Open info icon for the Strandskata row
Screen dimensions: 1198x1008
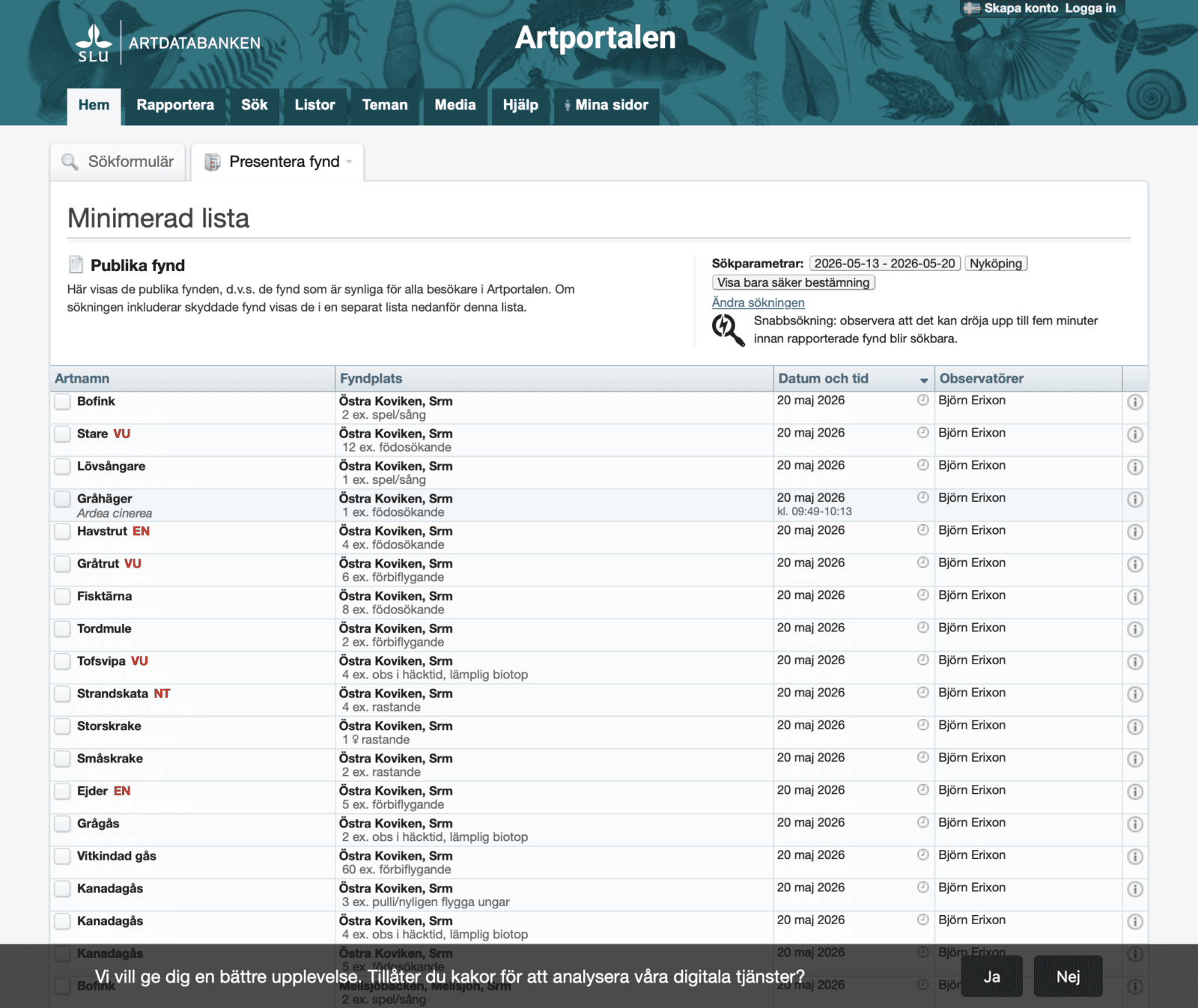point(1135,694)
